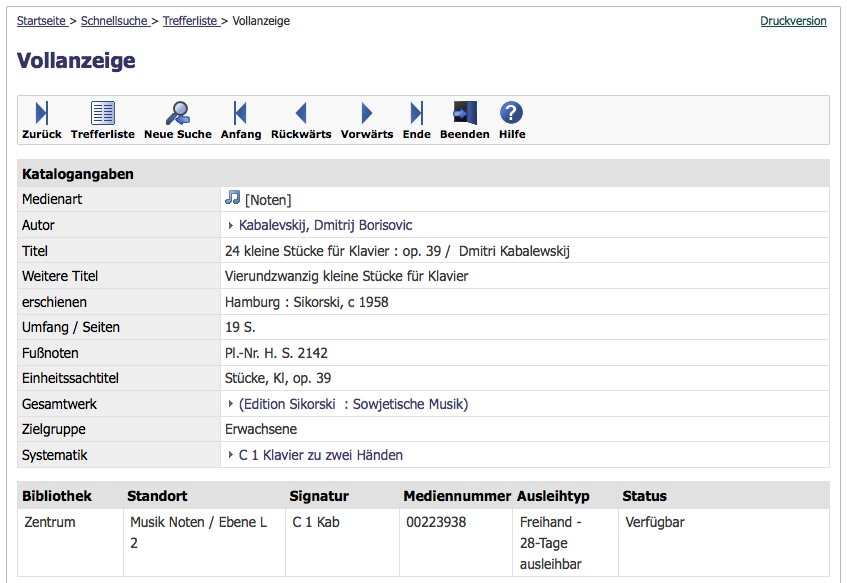Jump to Anfang using first-record icon

pyautogui.click(x=240, y=113)
